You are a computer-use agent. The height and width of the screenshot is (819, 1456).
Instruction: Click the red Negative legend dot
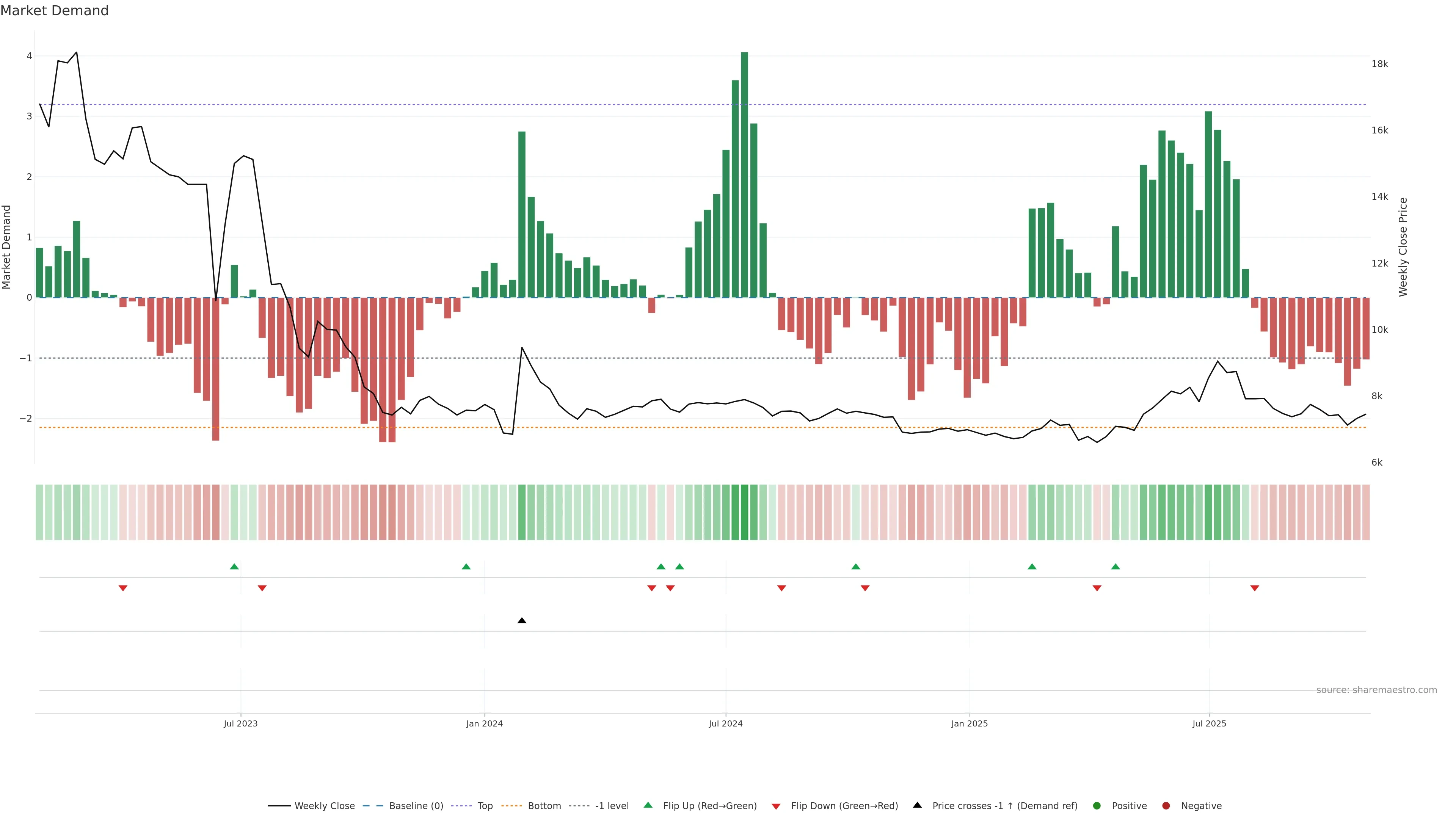(x=1166, y=806)
